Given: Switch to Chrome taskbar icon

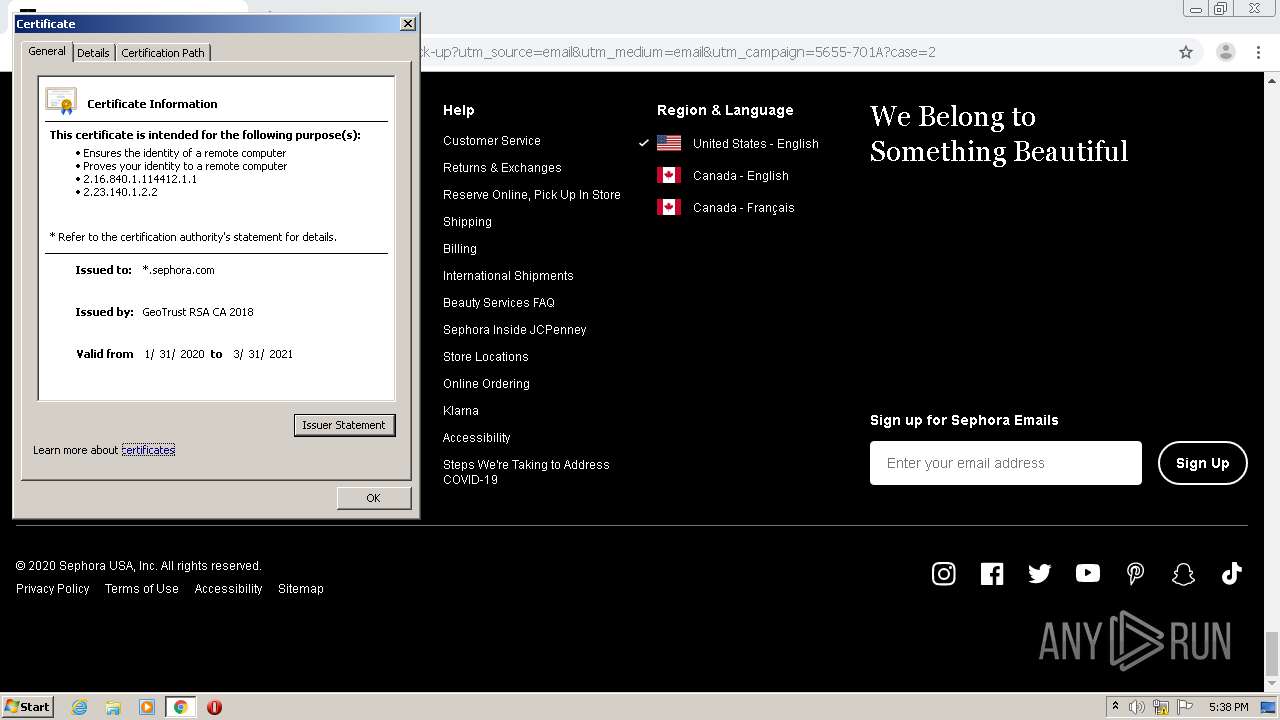Looking at the screenshot, I should pos(180,707).
